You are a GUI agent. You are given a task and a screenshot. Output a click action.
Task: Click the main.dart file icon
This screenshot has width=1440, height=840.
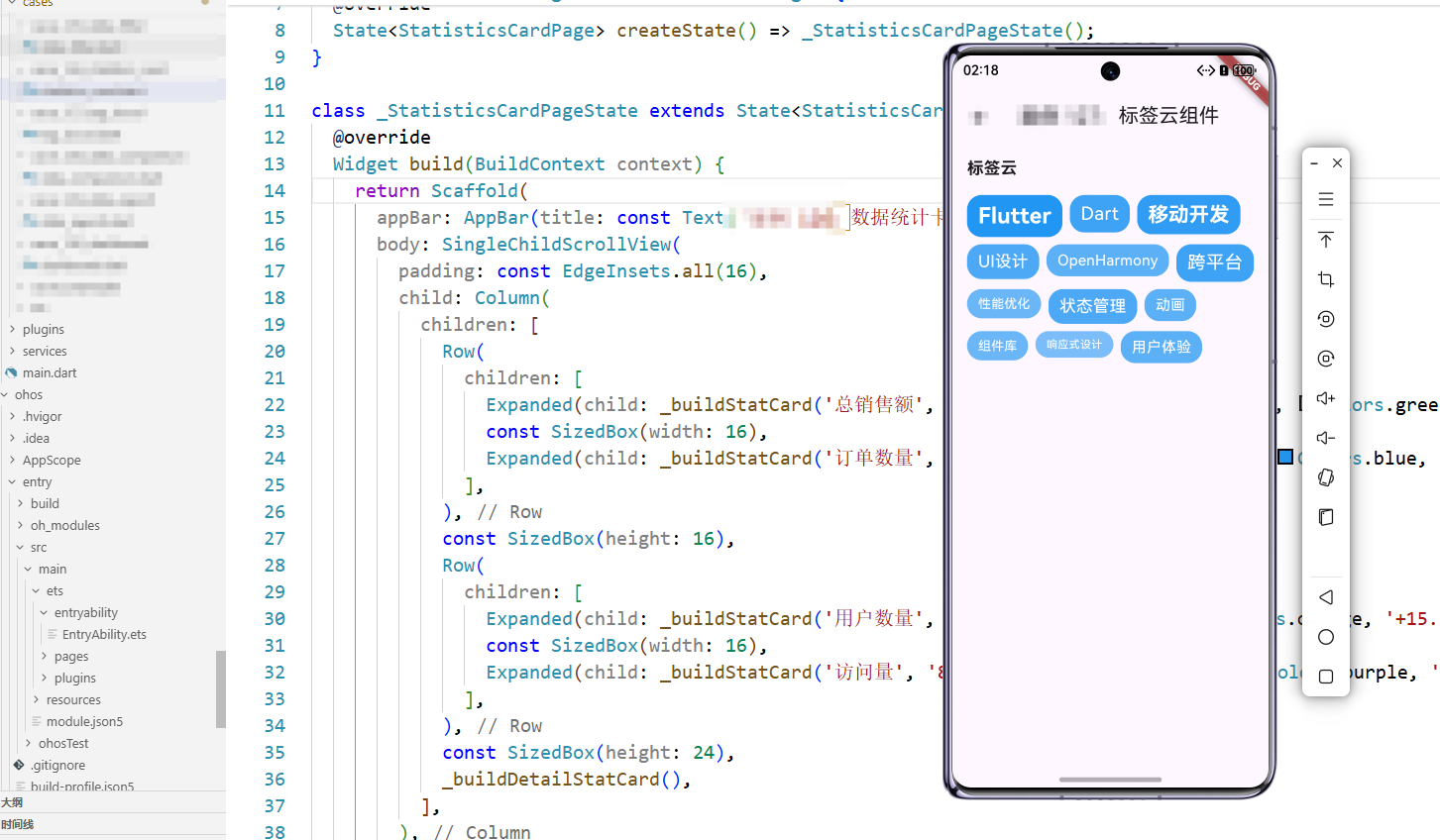click(x=12, y=372)
